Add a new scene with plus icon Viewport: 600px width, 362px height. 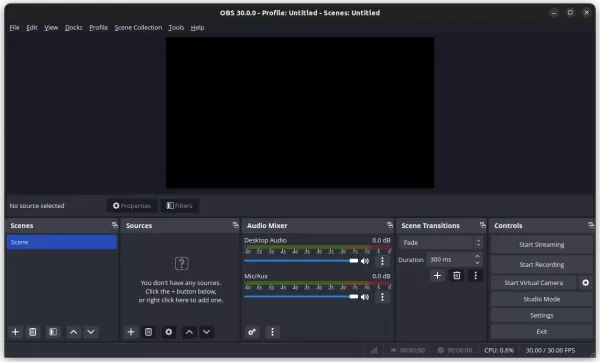tap(15, 332)
